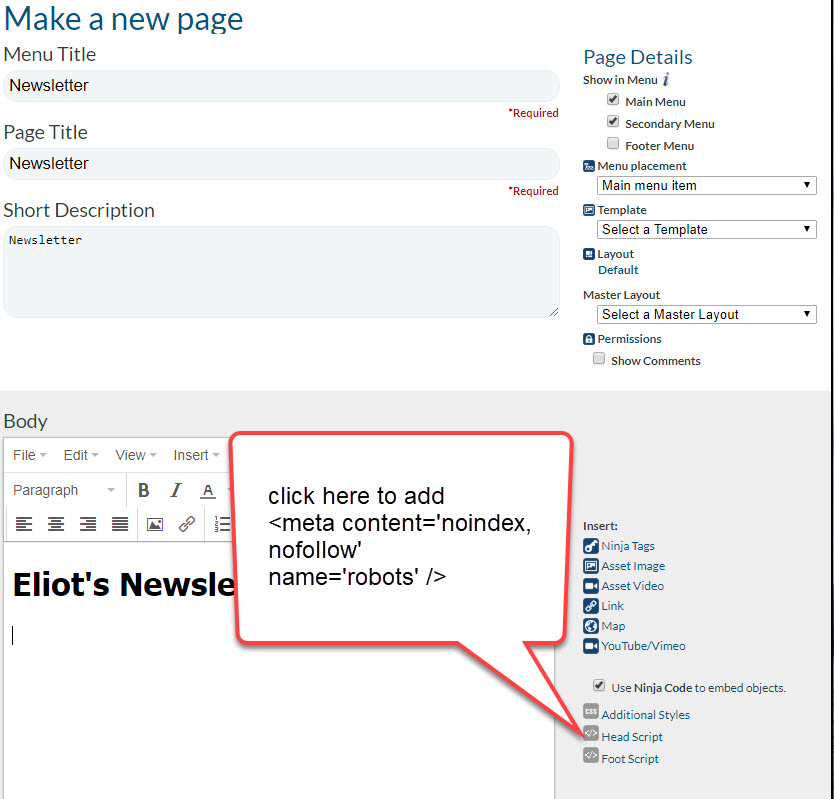834x799 pixels.
Task: Click the Head Script code icon
Action: click(590, 733)
